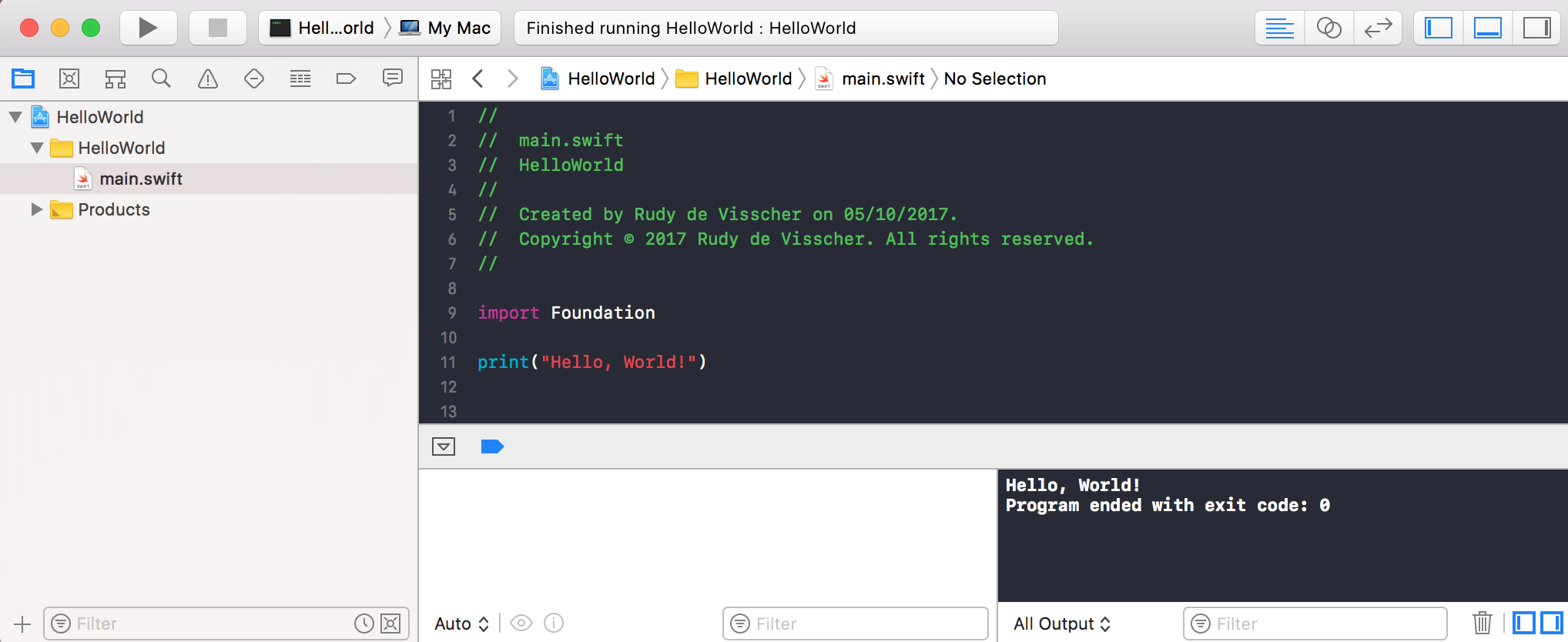Image resolution: width=1568 pixels, height=642 pixels.
Task: Click the status text Finished running HelloWorld
Action: point(691,28)
